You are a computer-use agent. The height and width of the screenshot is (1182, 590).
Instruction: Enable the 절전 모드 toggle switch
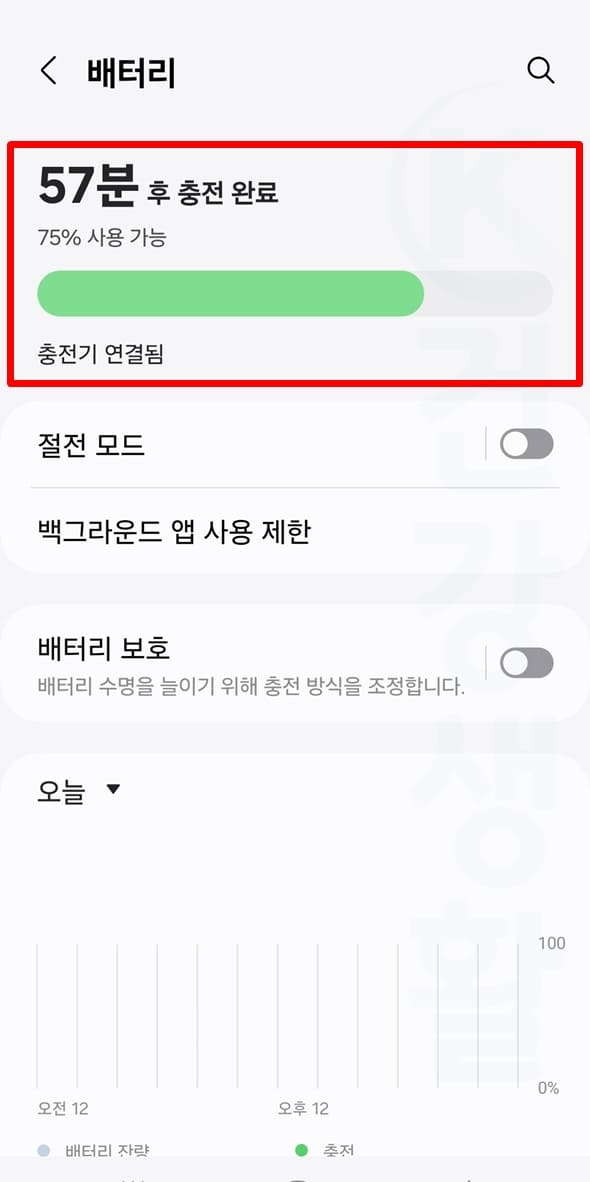(526, 444)
